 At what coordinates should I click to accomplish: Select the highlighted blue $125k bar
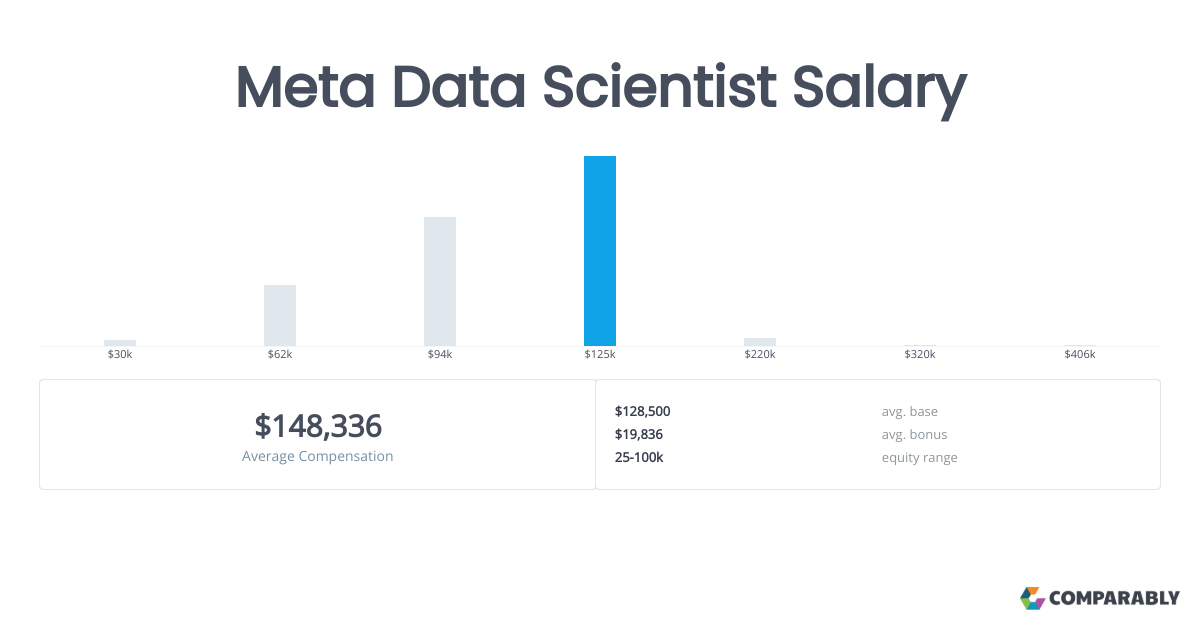(x=600, y=251)
